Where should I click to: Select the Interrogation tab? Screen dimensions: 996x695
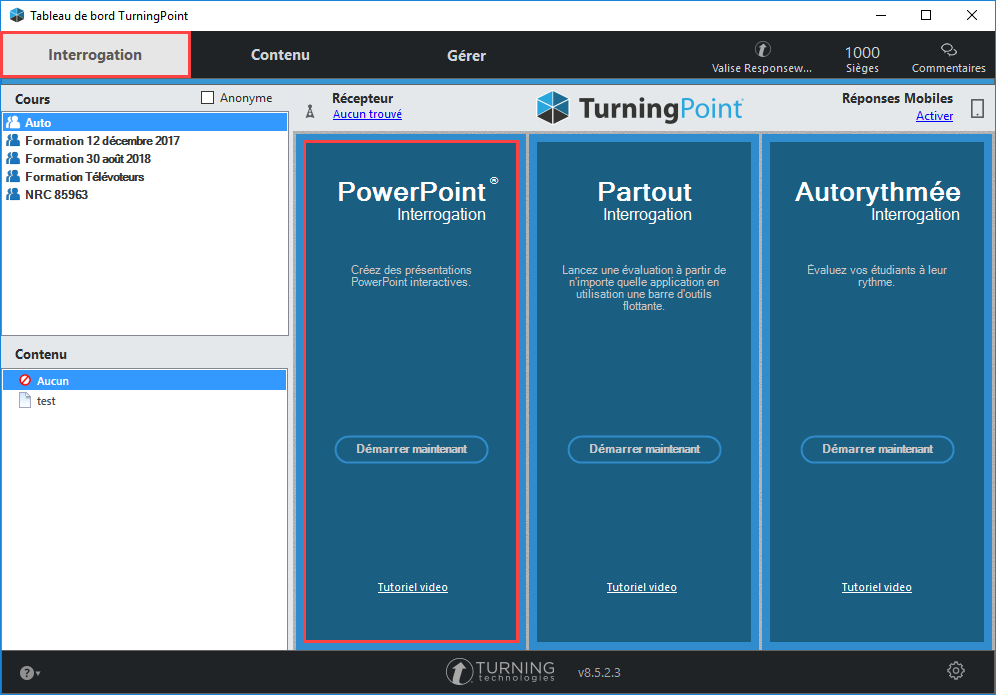click(x=95, y=55)
